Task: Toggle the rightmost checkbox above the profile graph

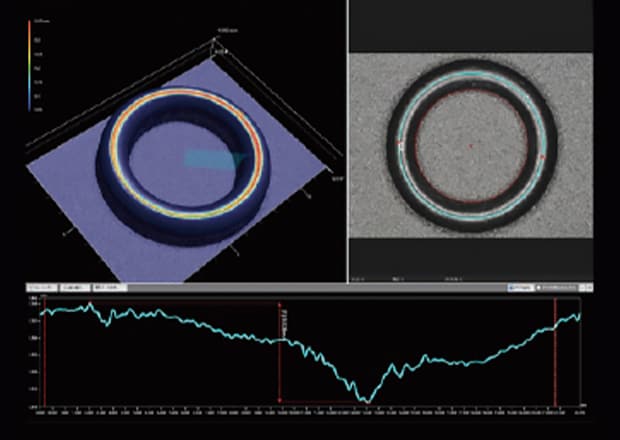Action: [541, 287]
